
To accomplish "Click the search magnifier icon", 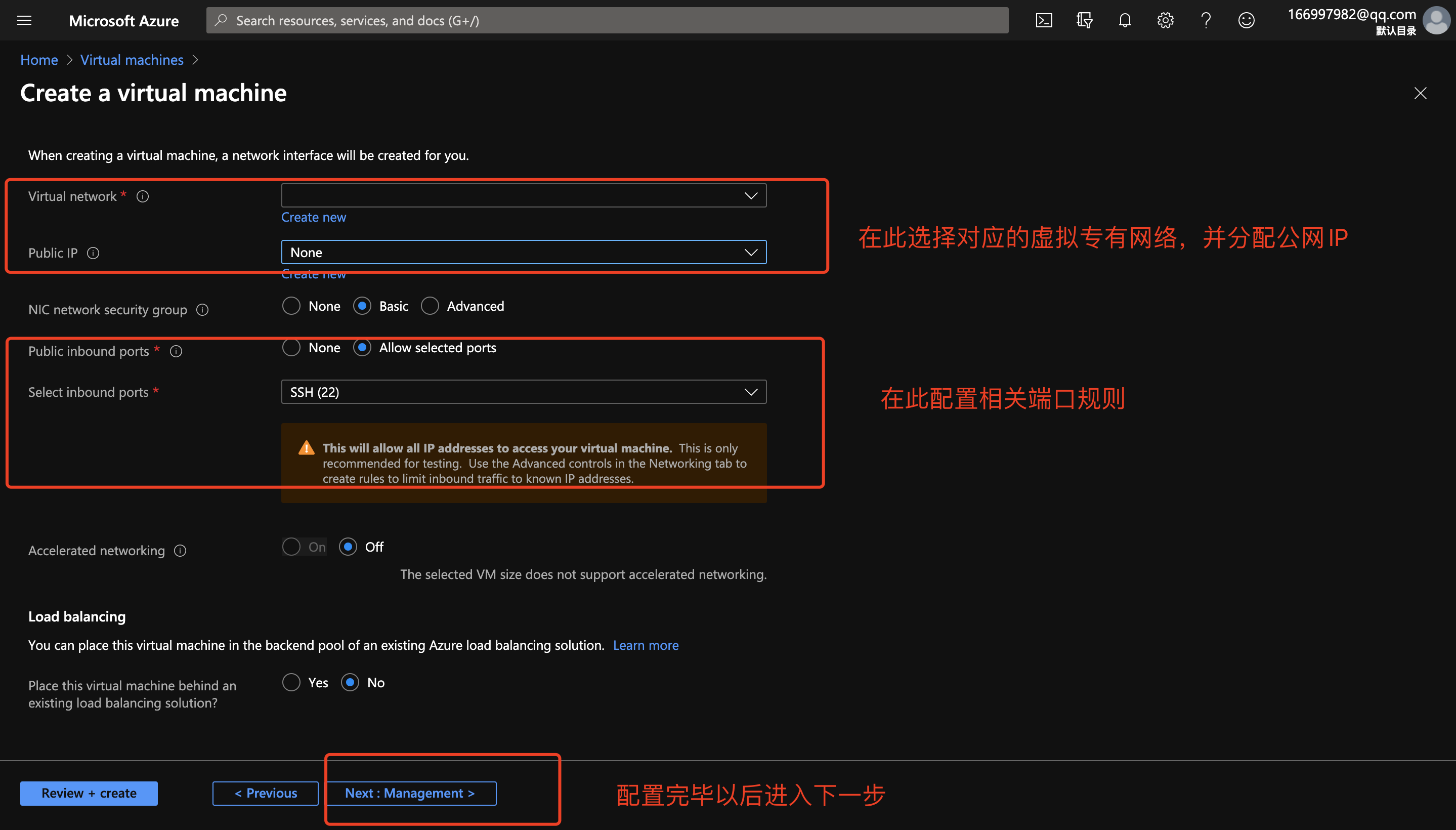I will [x=221, y=21].
